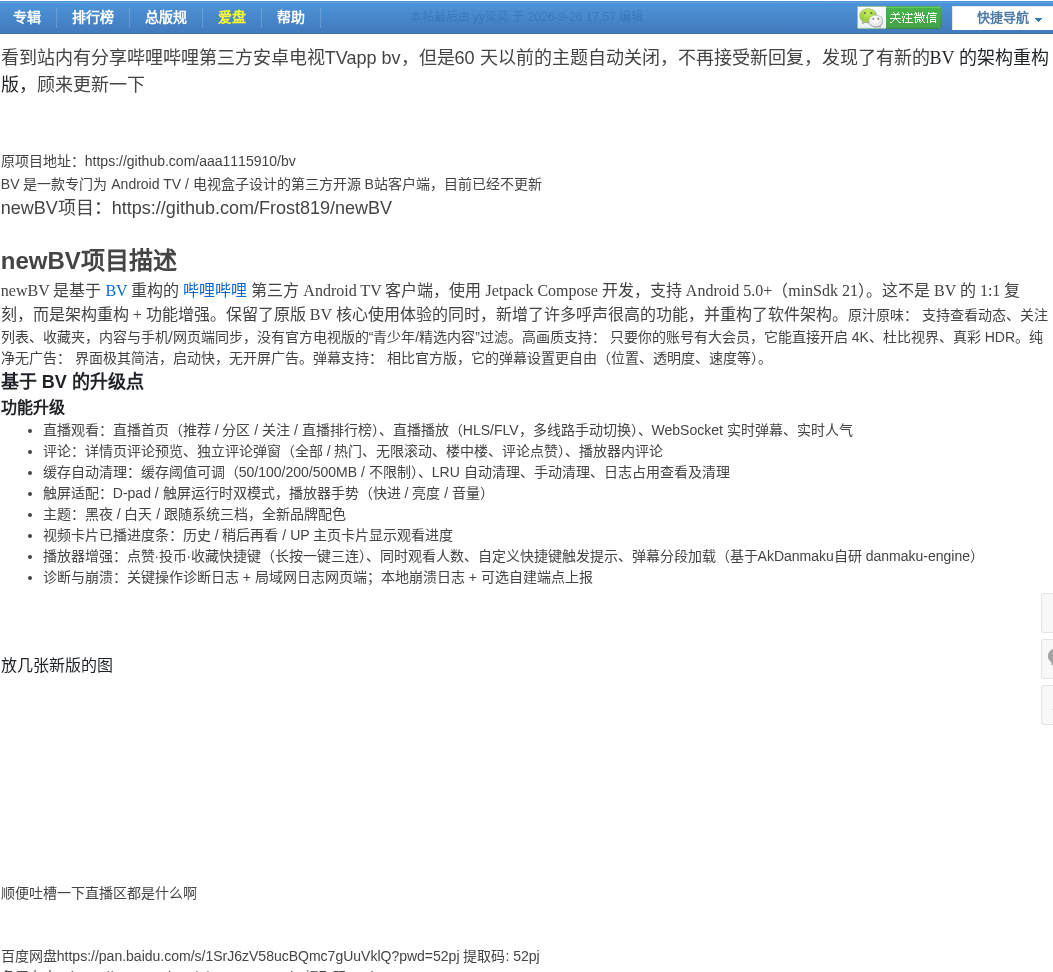
Task: Open the 专辑 menu item
Action: tap(28, 17)
